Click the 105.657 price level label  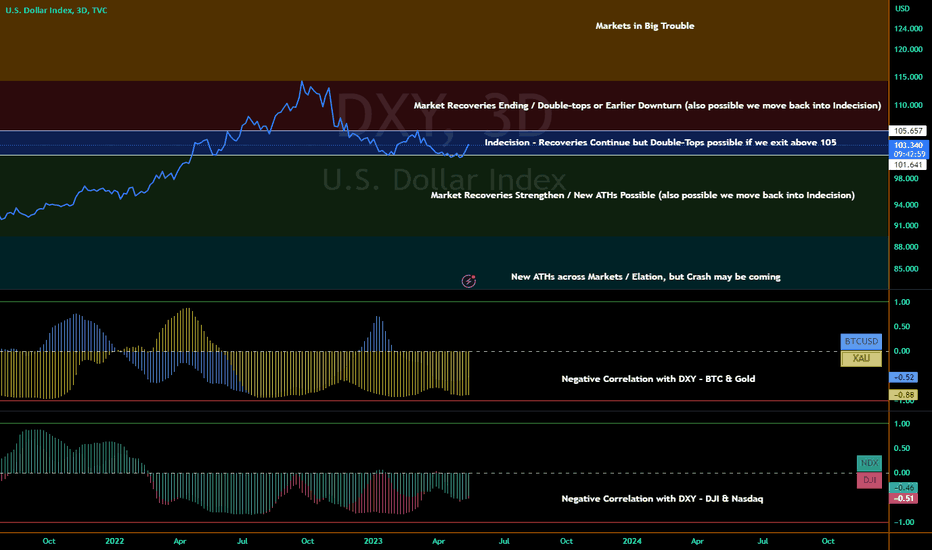tap(908, 131)
